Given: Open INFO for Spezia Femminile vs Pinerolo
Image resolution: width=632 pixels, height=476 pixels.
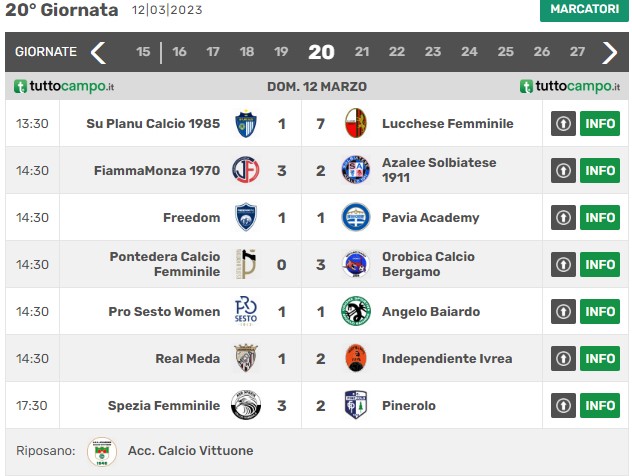Looking at the screenshot, I should coord(600,405).
